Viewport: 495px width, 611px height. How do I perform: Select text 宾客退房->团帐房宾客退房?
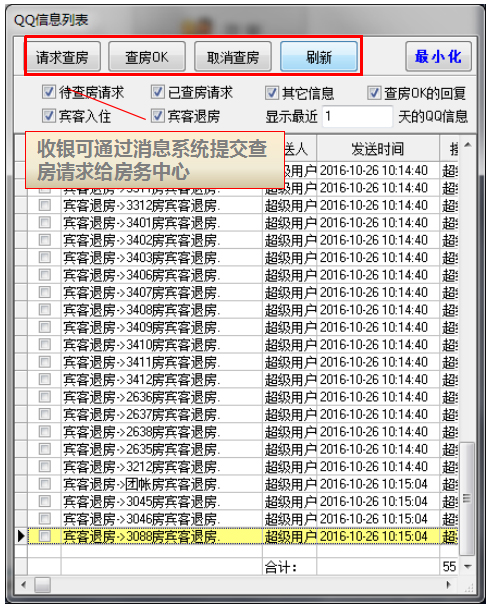(141, 484)
